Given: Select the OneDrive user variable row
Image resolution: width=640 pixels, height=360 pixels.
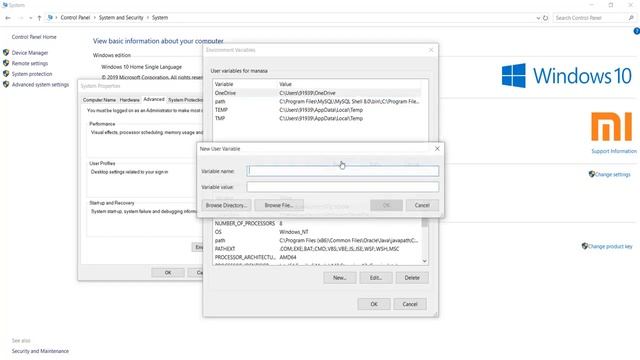Looking at the screenshot, I should pos(318,93).
